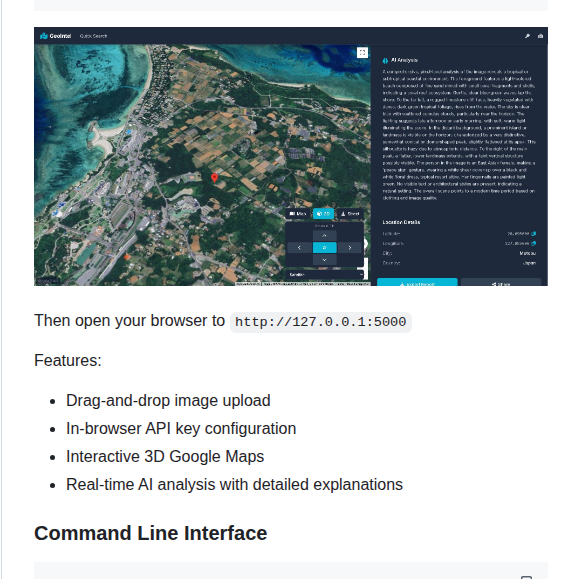
Task: Click the fullscreen icon on the map
Action: [x=362, y=53]
